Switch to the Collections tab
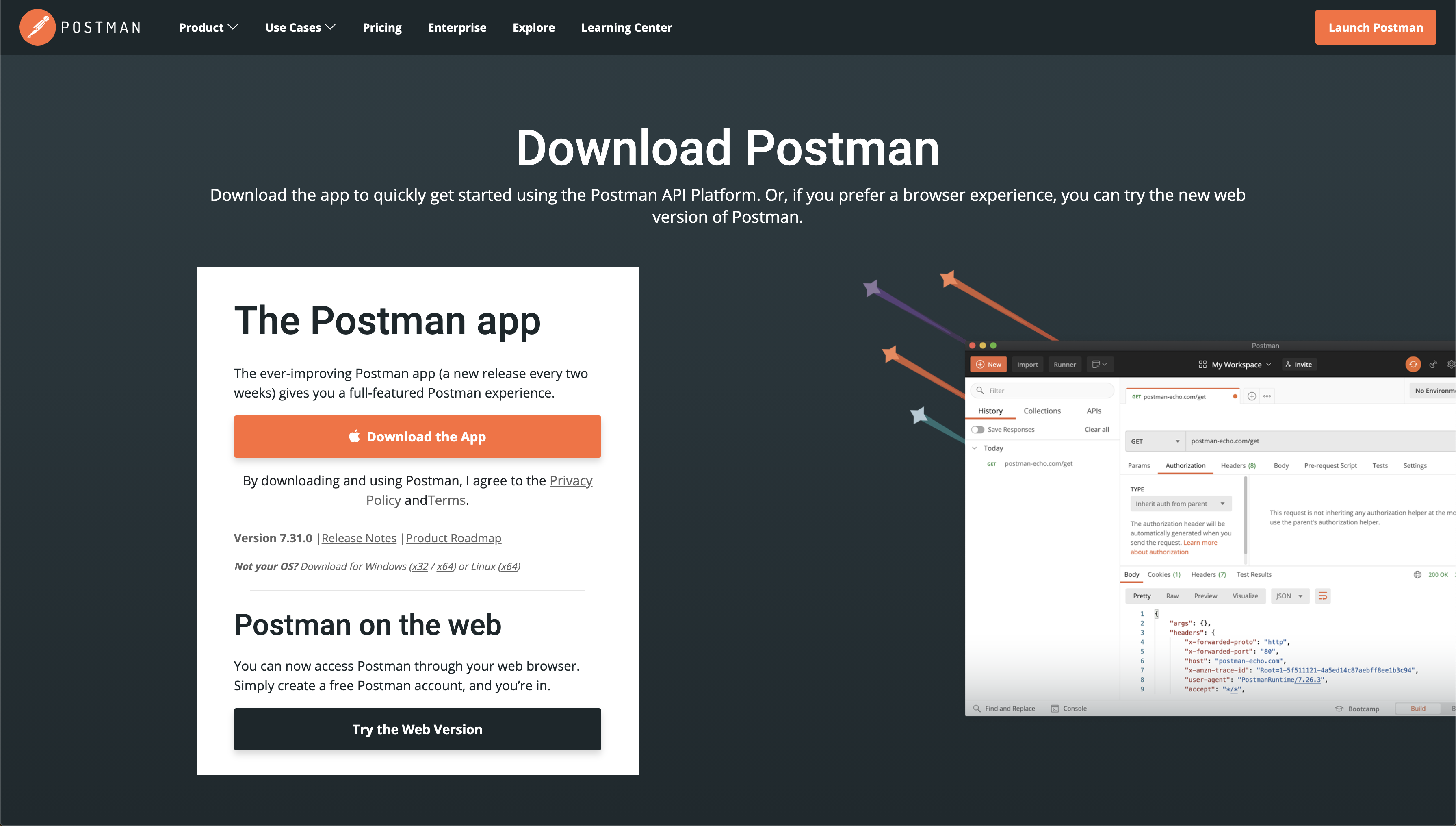 pyautogui.click(x=1042, y=411)
